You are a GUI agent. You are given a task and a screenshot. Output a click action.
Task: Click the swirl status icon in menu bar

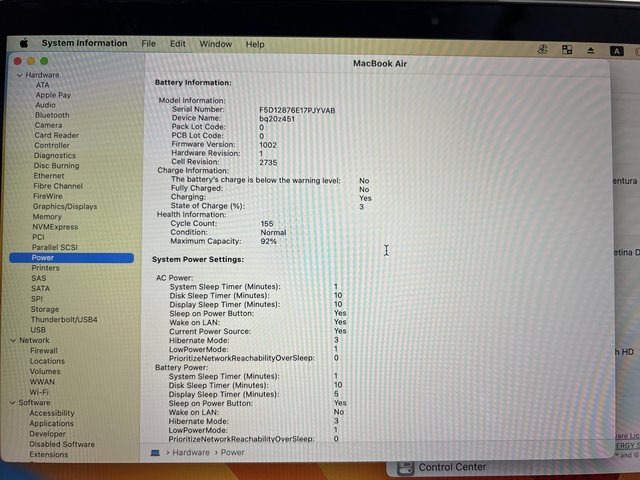(x=542, y=50)
